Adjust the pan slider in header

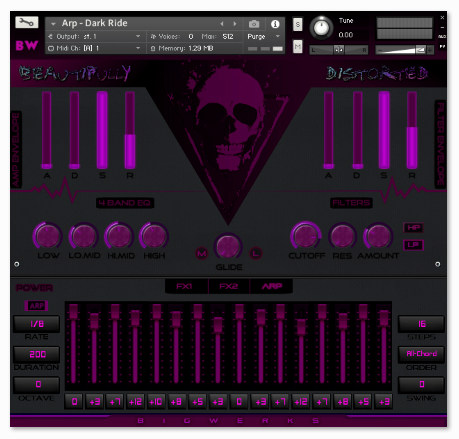[339, 50]
